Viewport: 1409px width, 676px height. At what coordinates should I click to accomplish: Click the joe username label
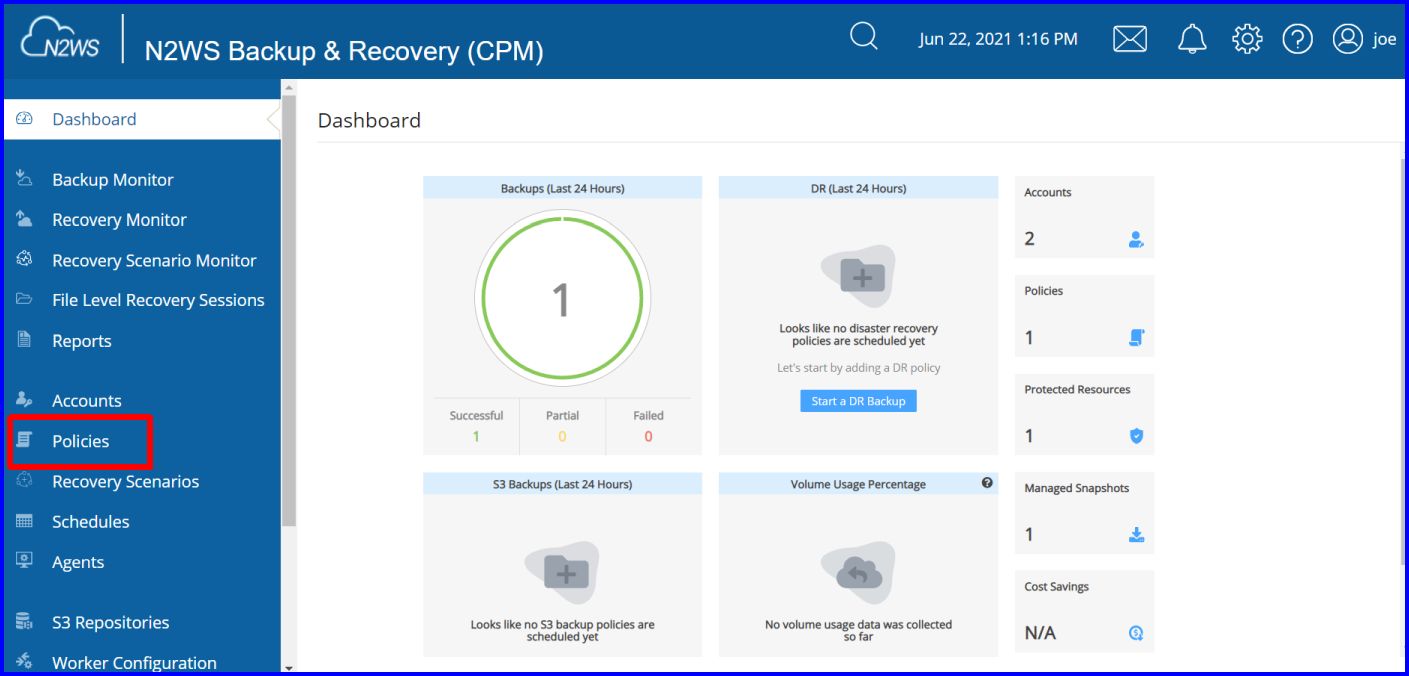1384,39
